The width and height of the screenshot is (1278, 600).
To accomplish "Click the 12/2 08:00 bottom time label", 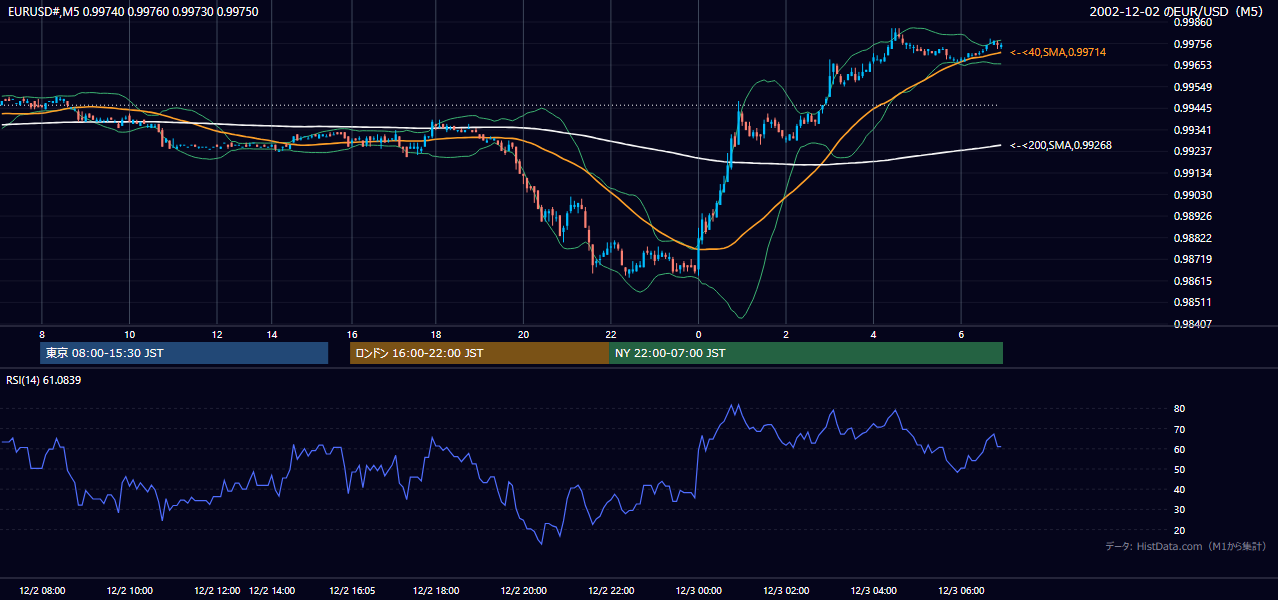I will (x=42, y=591).
